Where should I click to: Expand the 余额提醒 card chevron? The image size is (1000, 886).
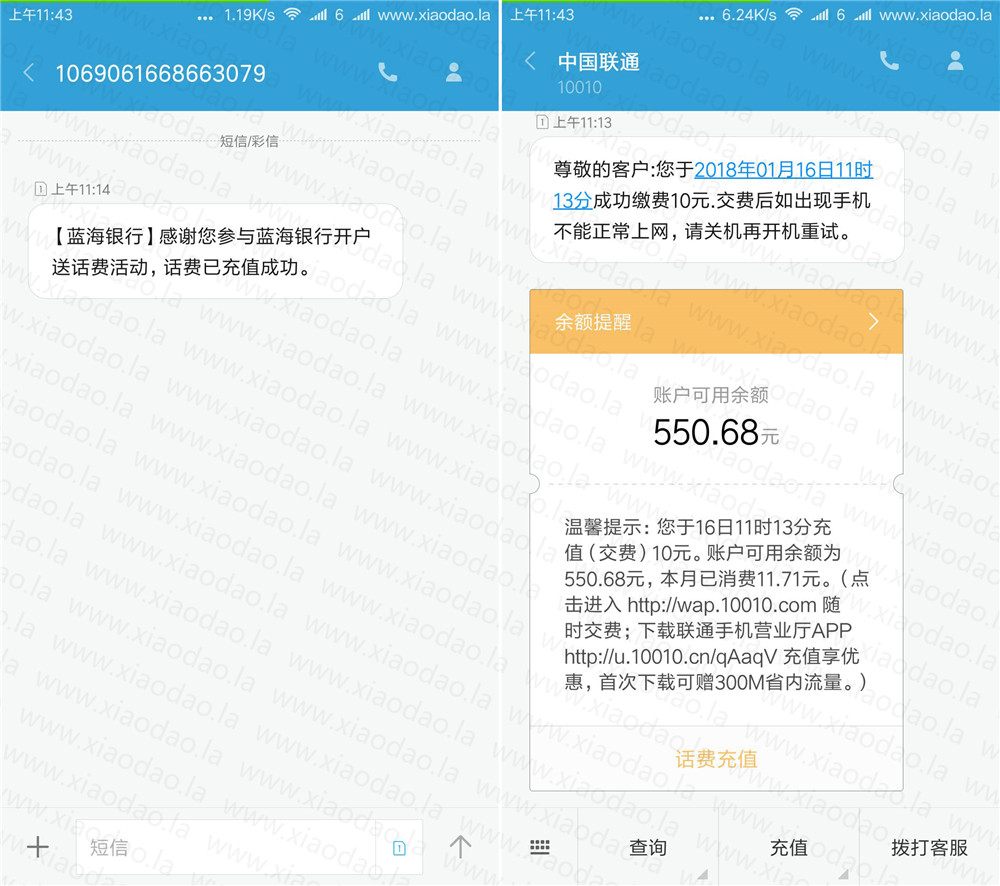click(874, 321)
